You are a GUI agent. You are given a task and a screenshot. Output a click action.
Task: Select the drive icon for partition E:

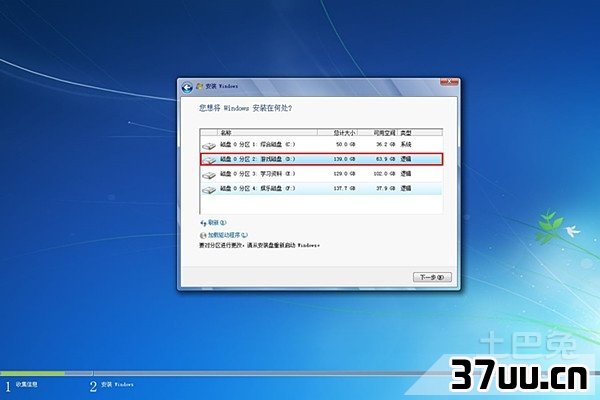point(209,175)
